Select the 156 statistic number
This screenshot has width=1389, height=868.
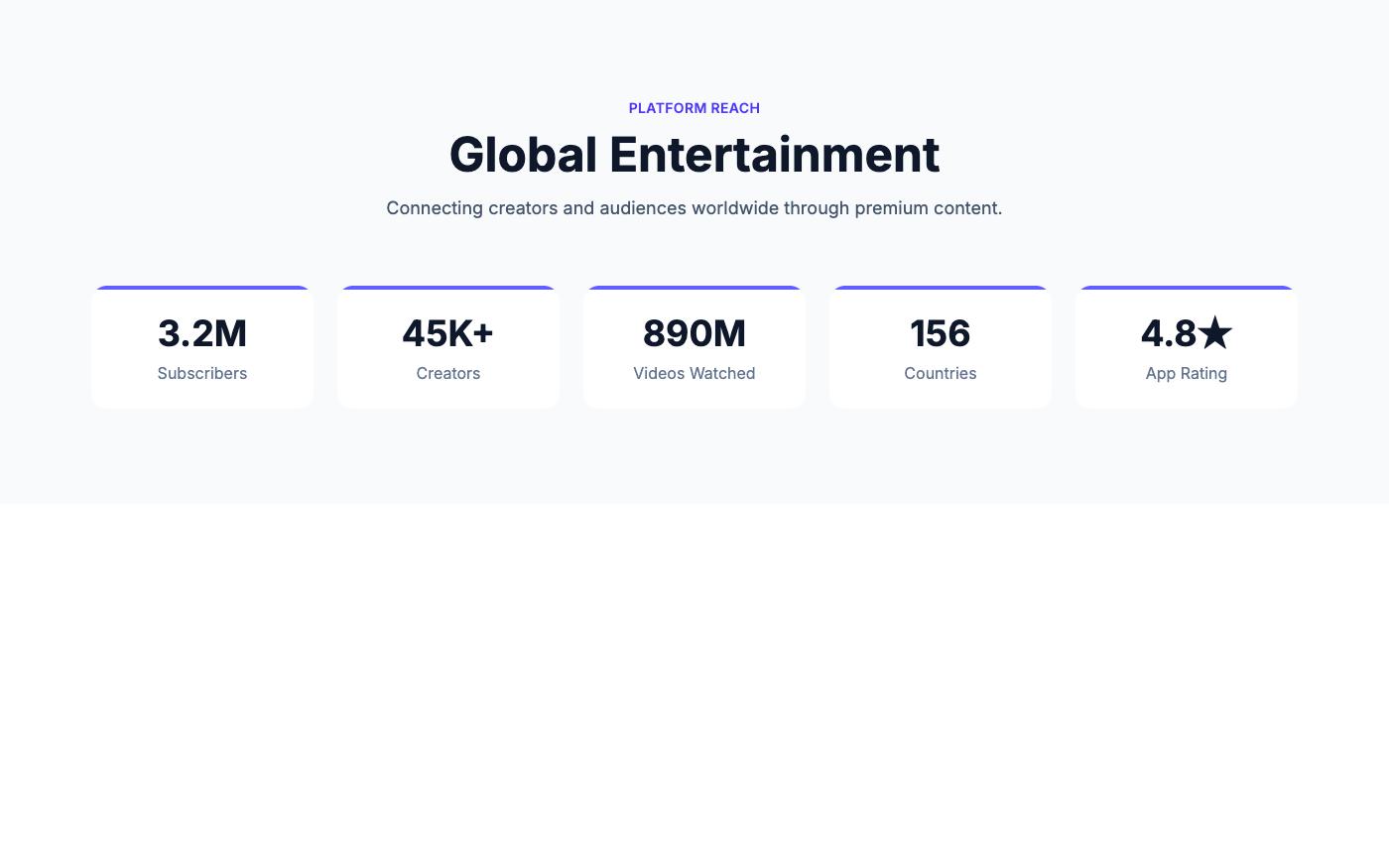click(x=941, y=334)
